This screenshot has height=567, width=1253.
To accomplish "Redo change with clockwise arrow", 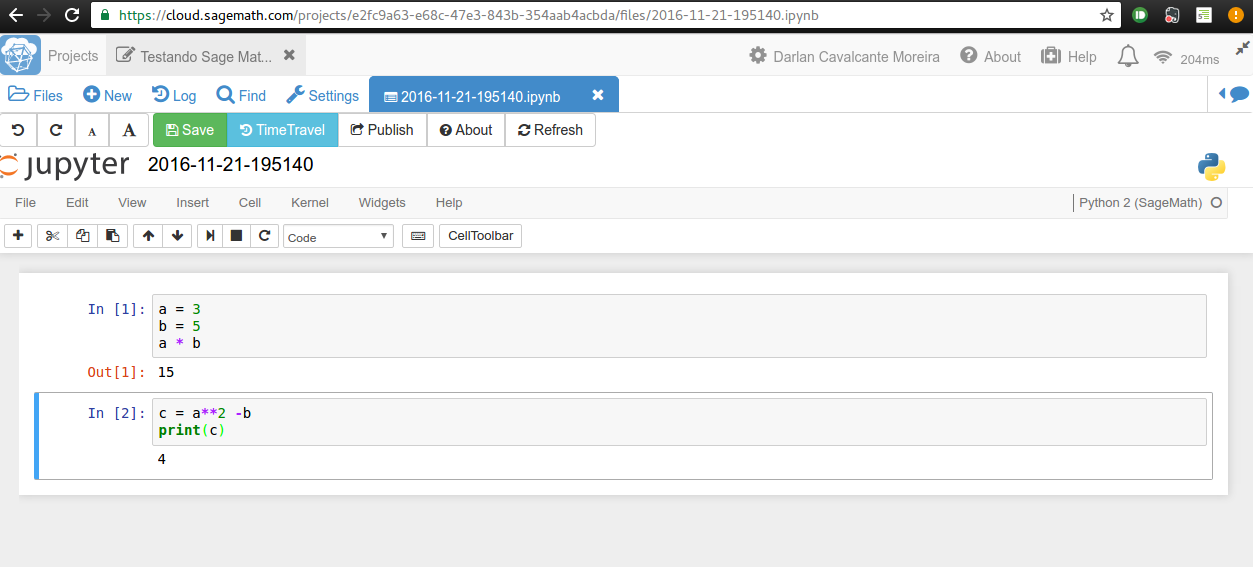I will click(56, 130).
